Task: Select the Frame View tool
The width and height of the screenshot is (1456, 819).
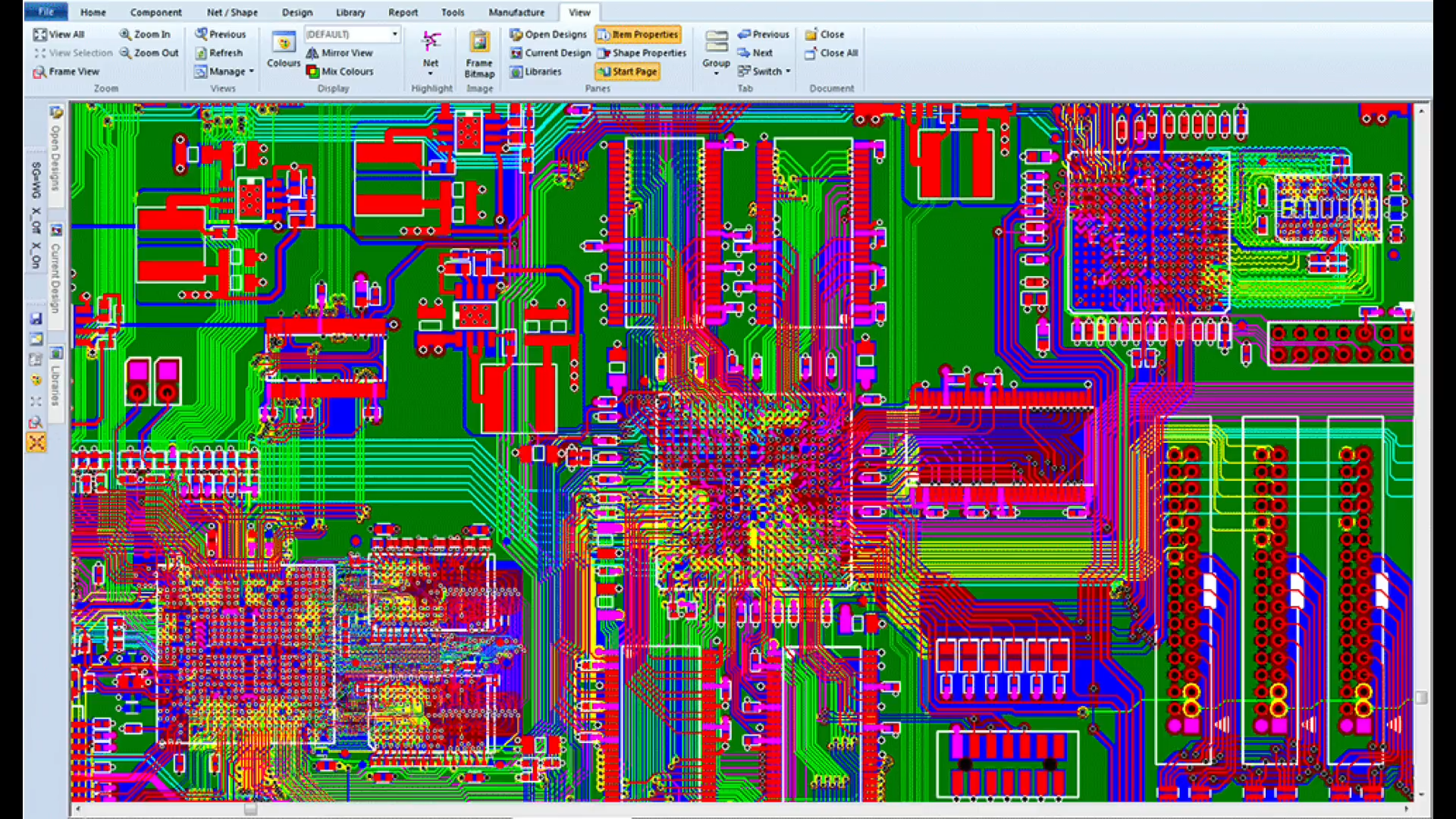Action: point(65,71)
